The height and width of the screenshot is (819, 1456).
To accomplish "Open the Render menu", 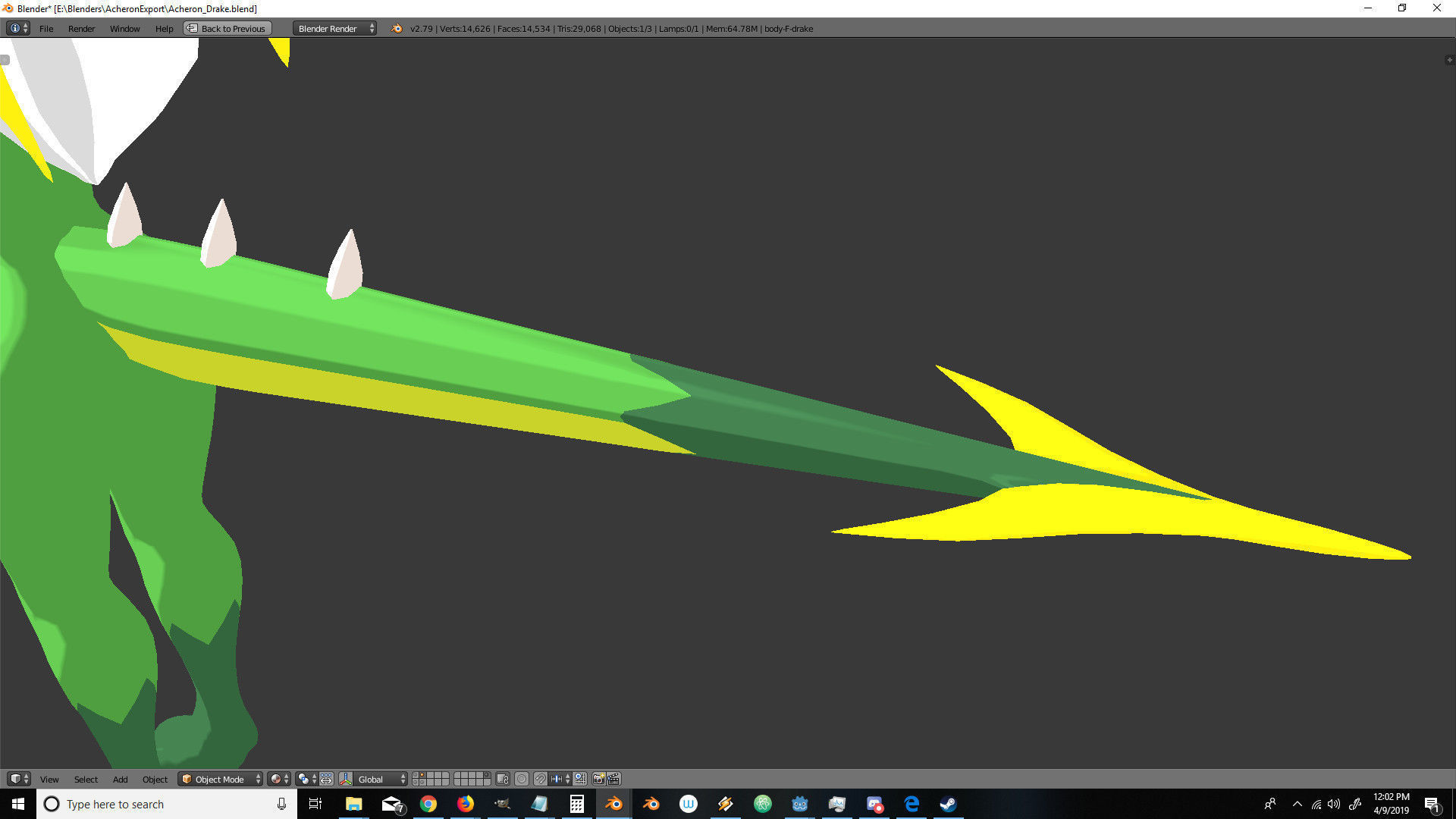I will point(81,29).
